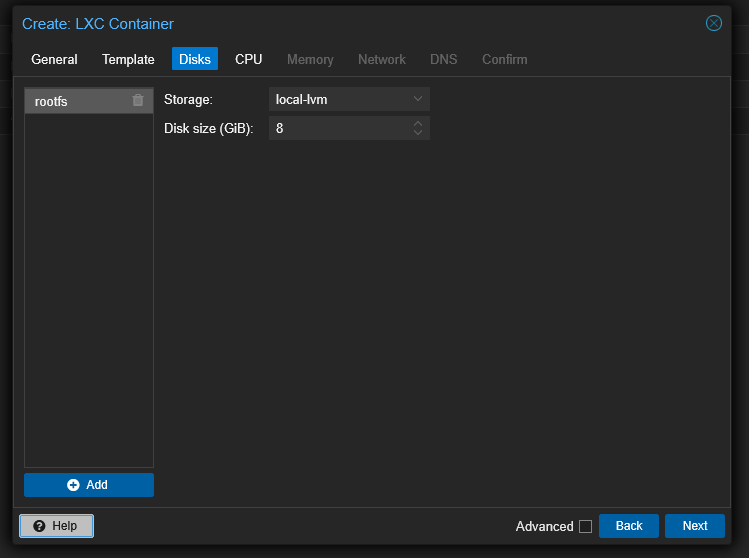Close the Create LXC Container dialog
The width and height of the screenshot is (749, 558).
tap(714, 23)
